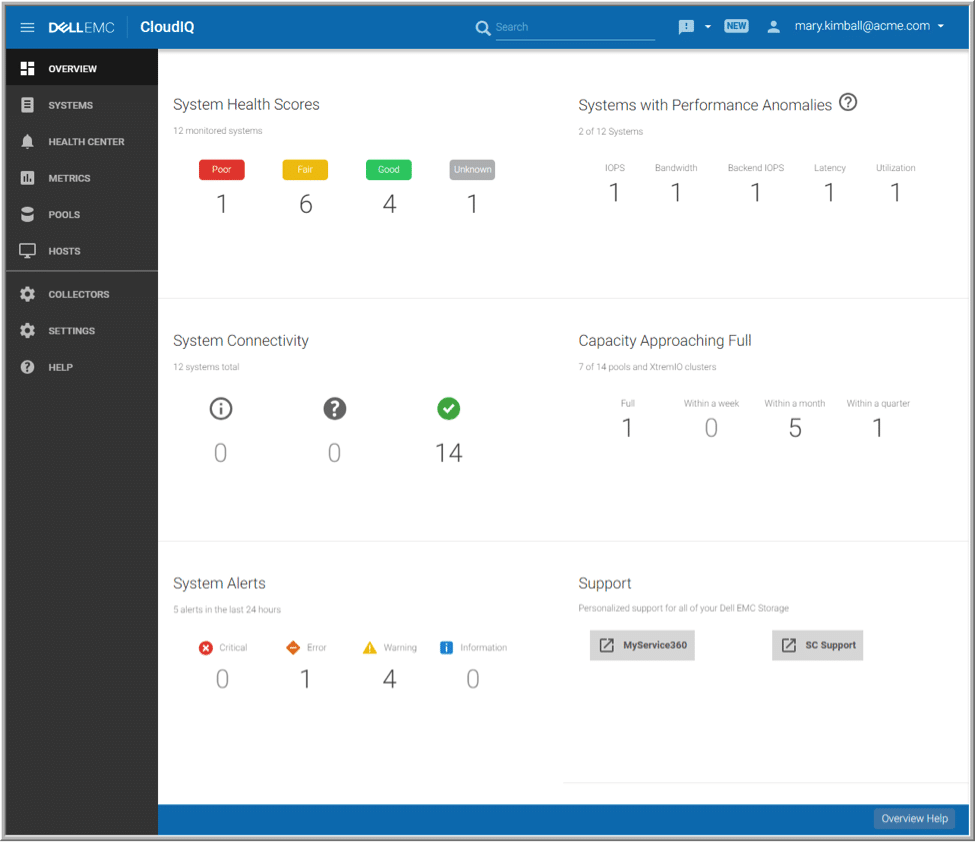Image resolution: width=975 pixels, height=842 pixels.
Task: Click the connected systems count 14
Action: coord(448,453)
